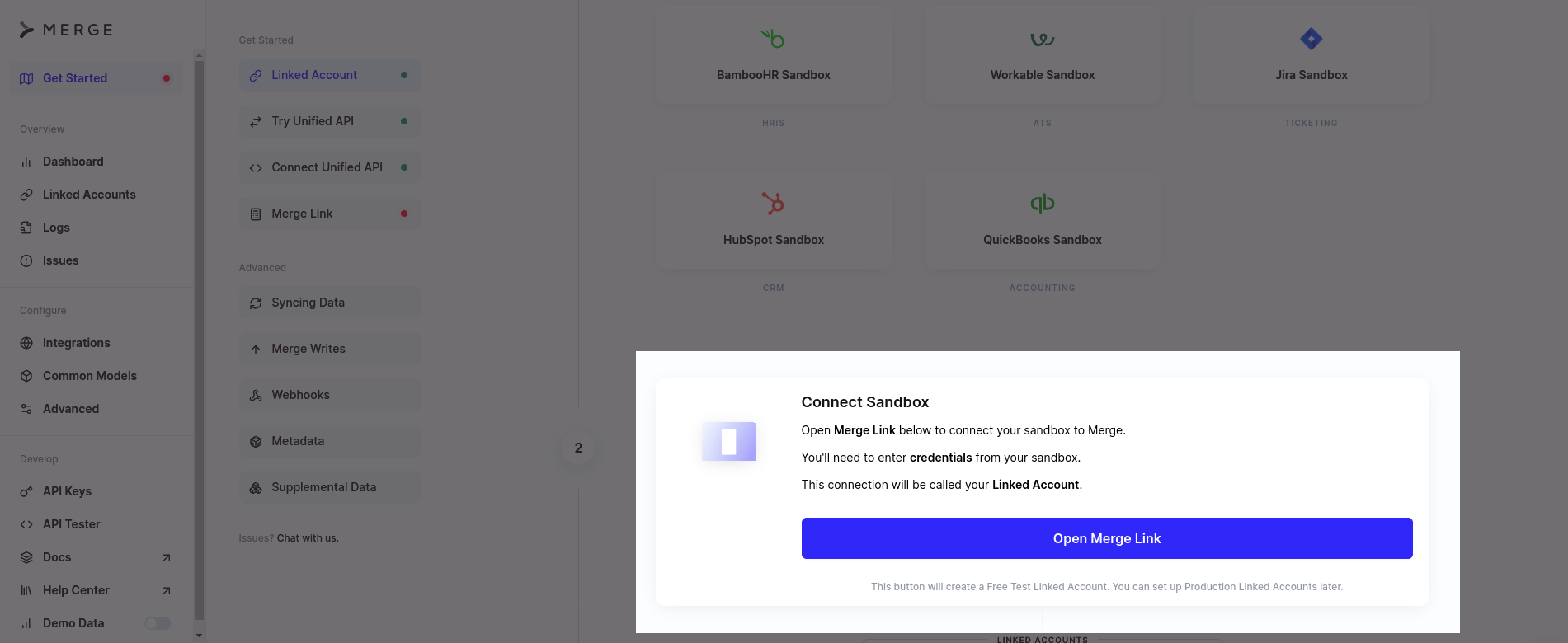Screen dimensions: 1568x643
Task: Click the Merge logo in the top left
Action: 66,30
